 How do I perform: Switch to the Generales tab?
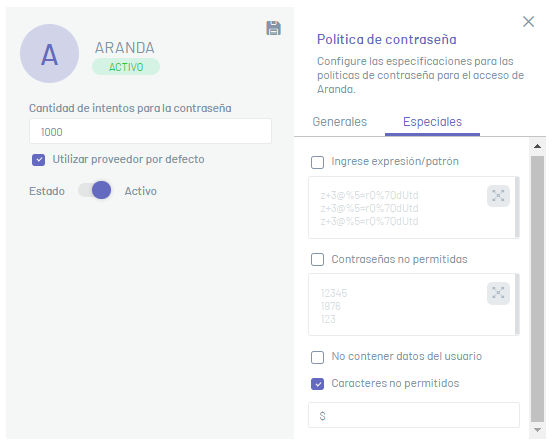tap(340, 122)
